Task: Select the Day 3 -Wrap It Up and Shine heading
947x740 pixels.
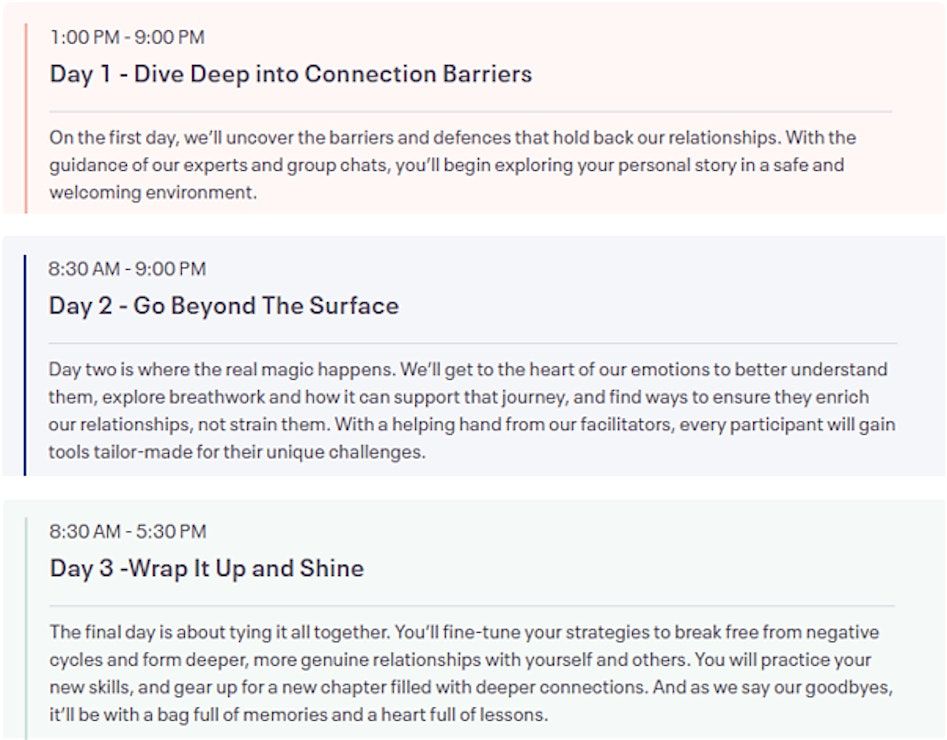Action: [x=206, y=569]
